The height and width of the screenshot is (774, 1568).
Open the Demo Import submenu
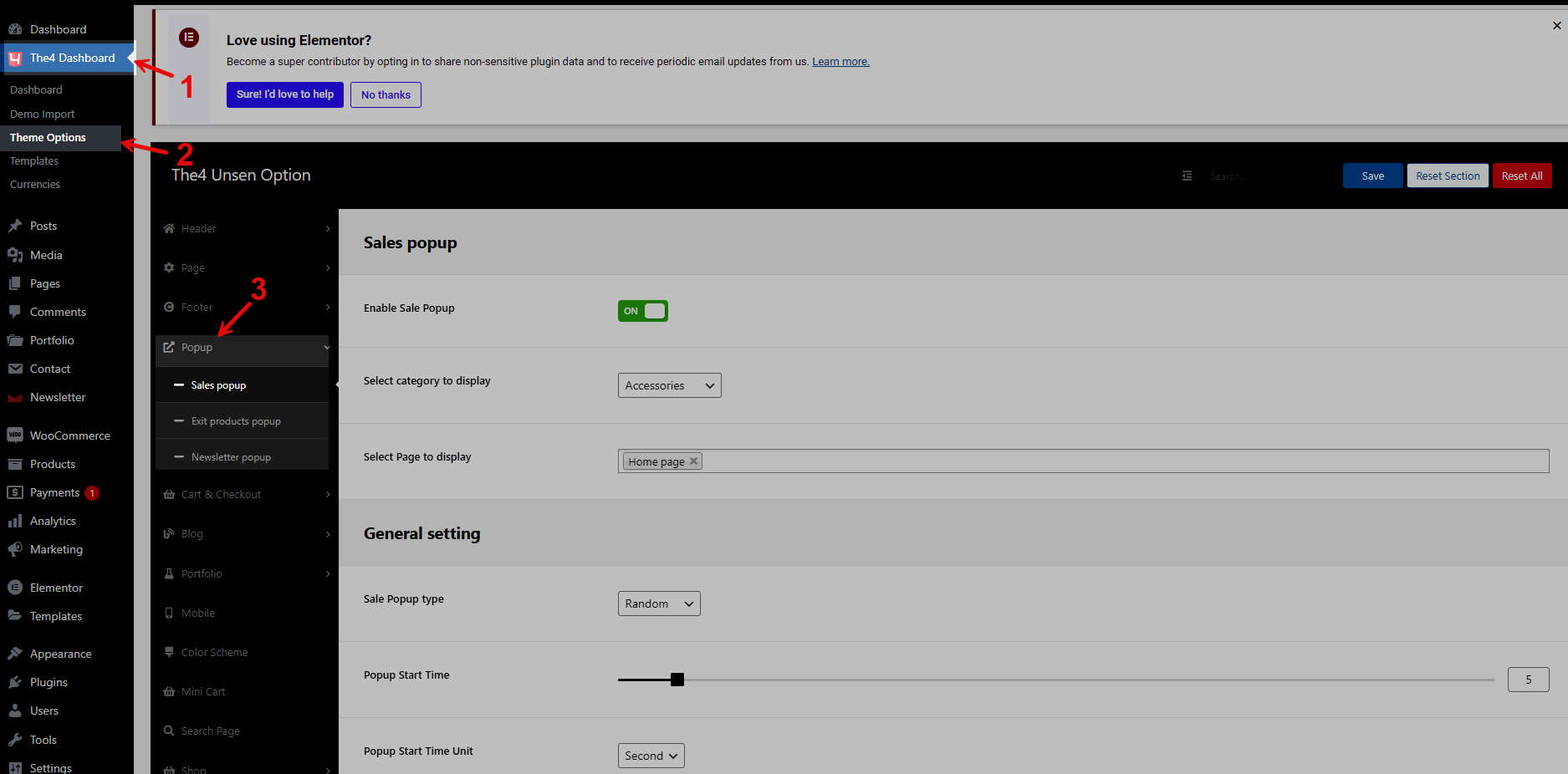(43, 114)
